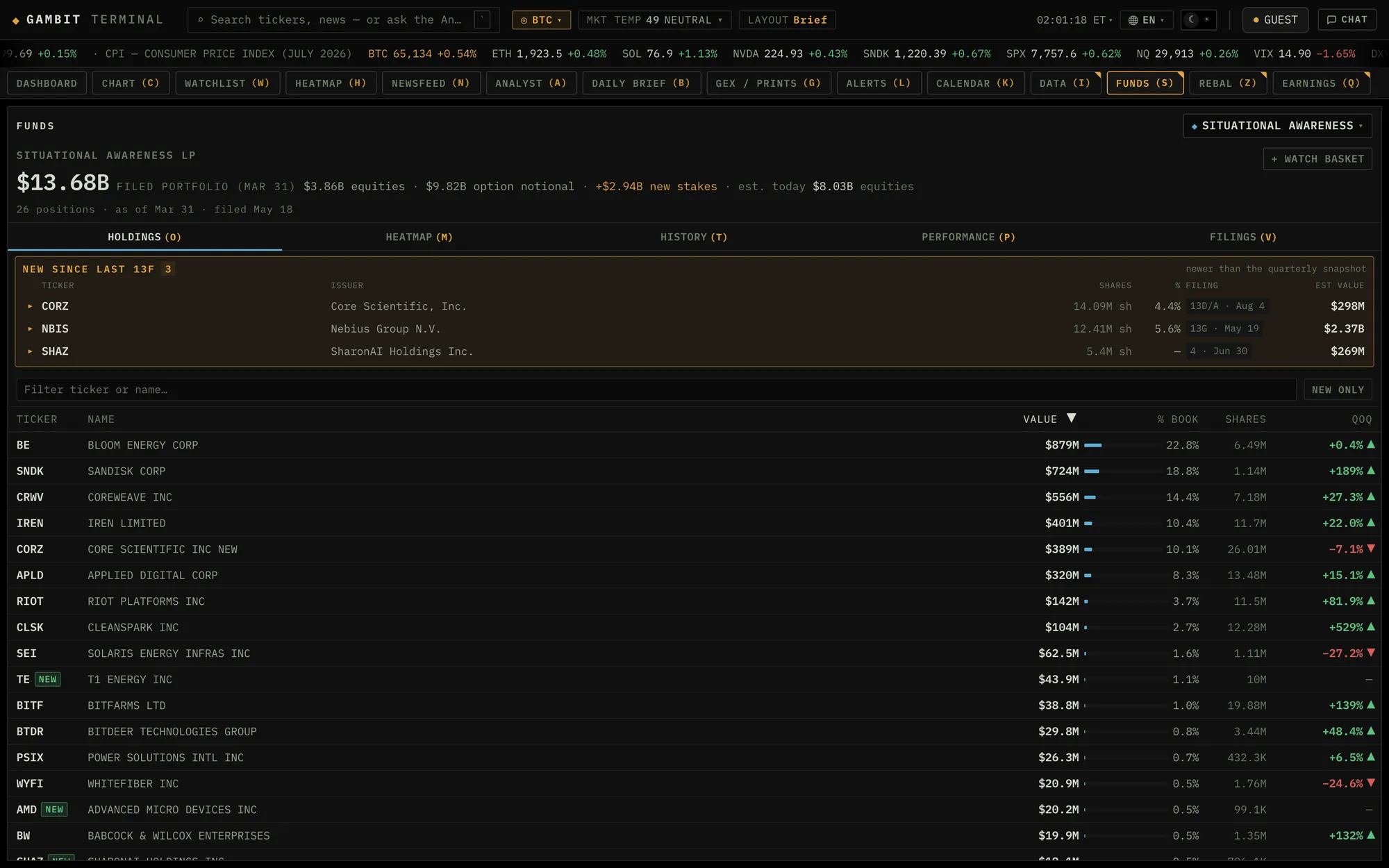Click the 13D/A · Aug 4 filing badge

point(1227,306)
